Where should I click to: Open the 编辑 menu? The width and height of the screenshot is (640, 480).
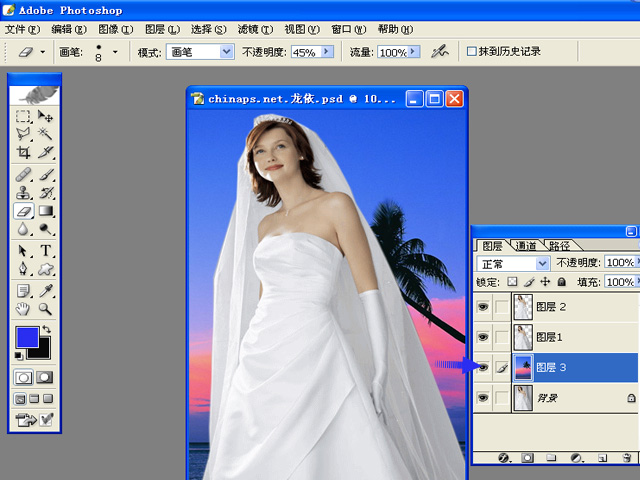click(x=69, y=29)
